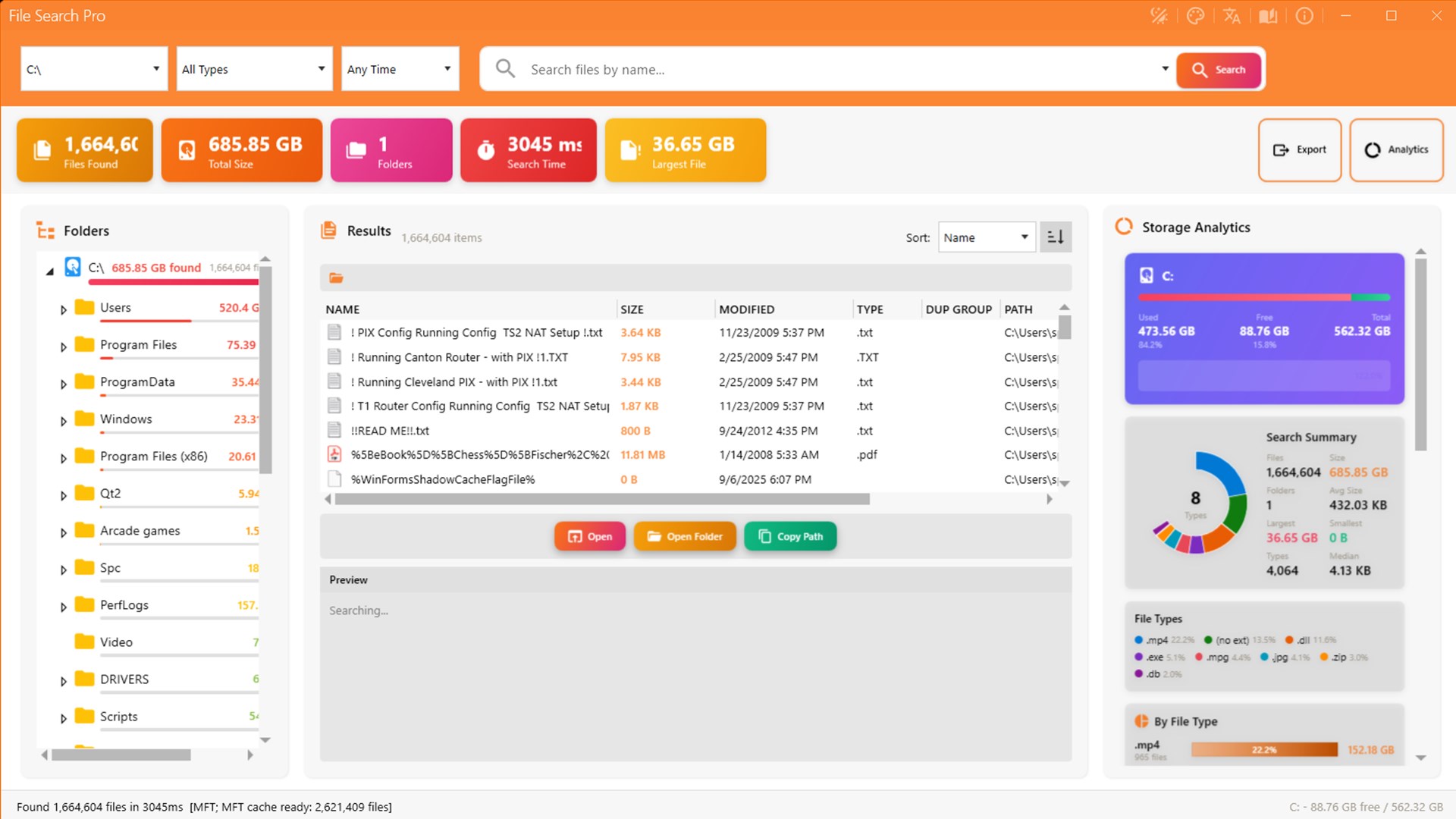The image size is (1456, 819).
Task: Select the Program Files folder
Action: [x=138, y=344]
